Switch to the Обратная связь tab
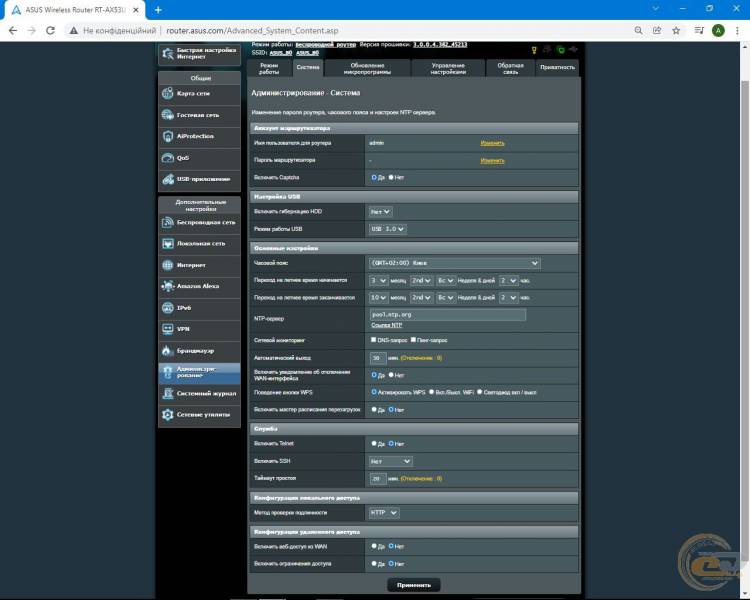Screen dimensions: 750x600 (x=510, y=68)
